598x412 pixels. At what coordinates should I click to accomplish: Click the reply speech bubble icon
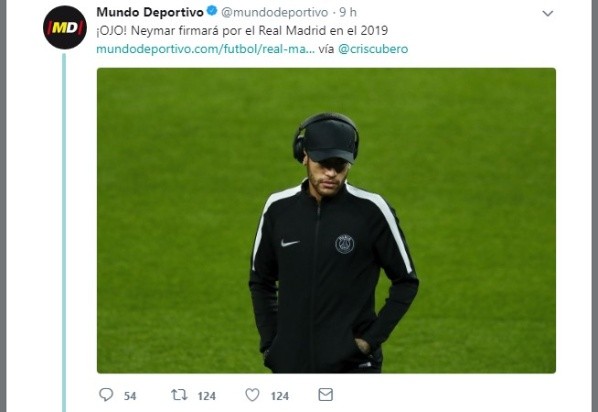point(106,394)
